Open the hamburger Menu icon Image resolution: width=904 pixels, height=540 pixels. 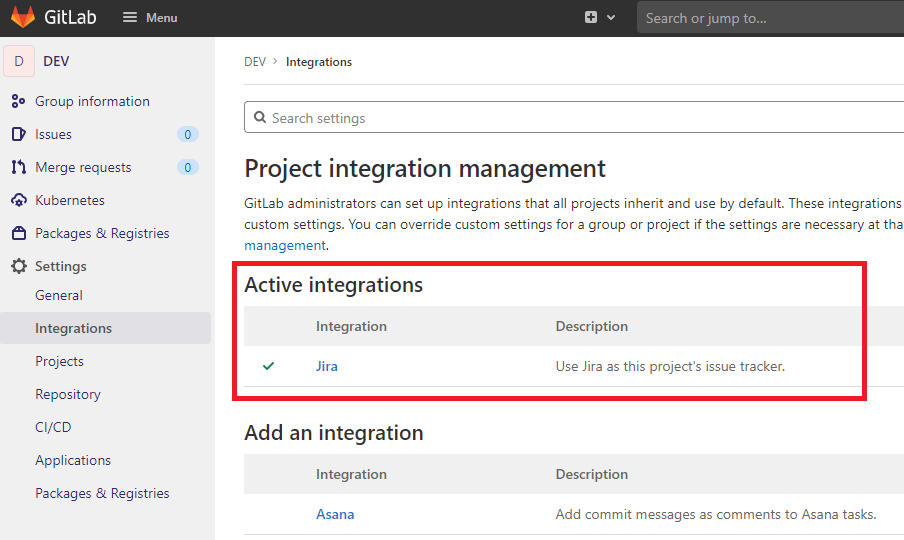tap(131, 18)
